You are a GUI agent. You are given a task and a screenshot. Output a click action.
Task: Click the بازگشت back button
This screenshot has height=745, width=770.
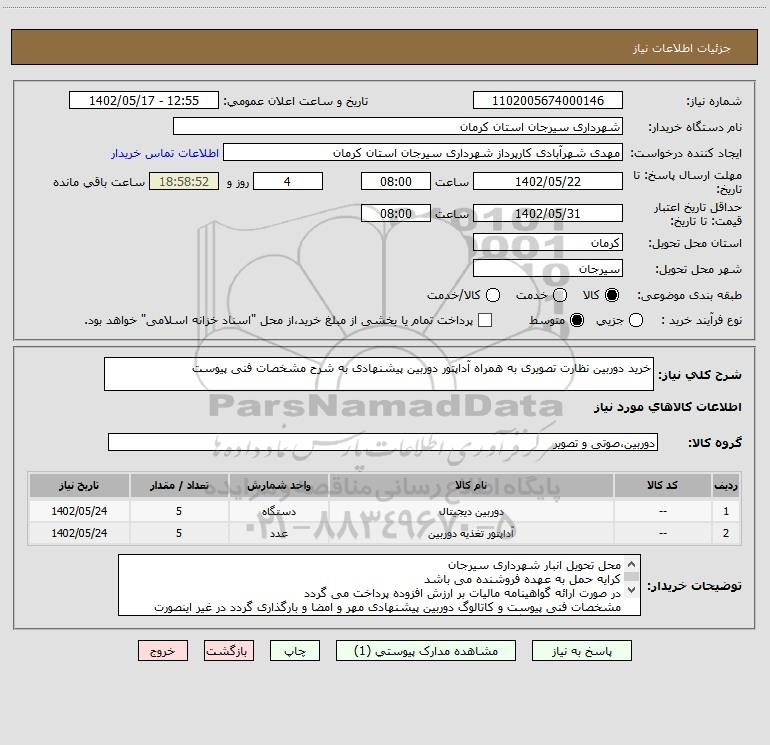coord(229,651)
